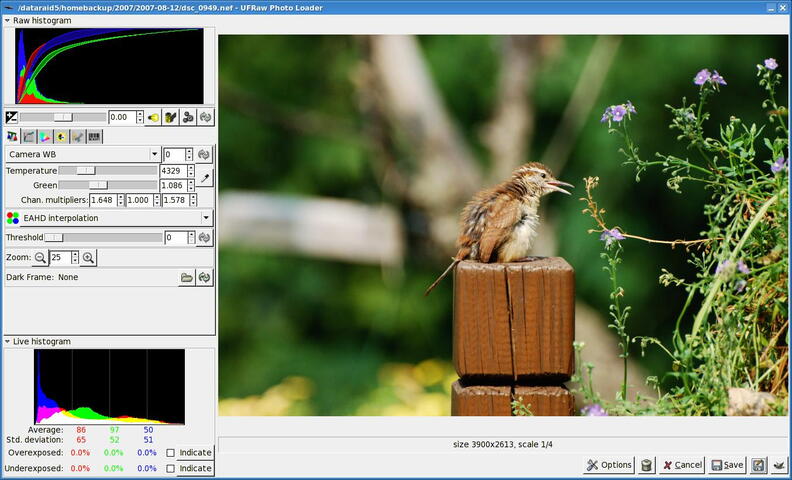Click the trash can delete icon
The height and width of the screenshot is (480, 792).
(647, 465)
